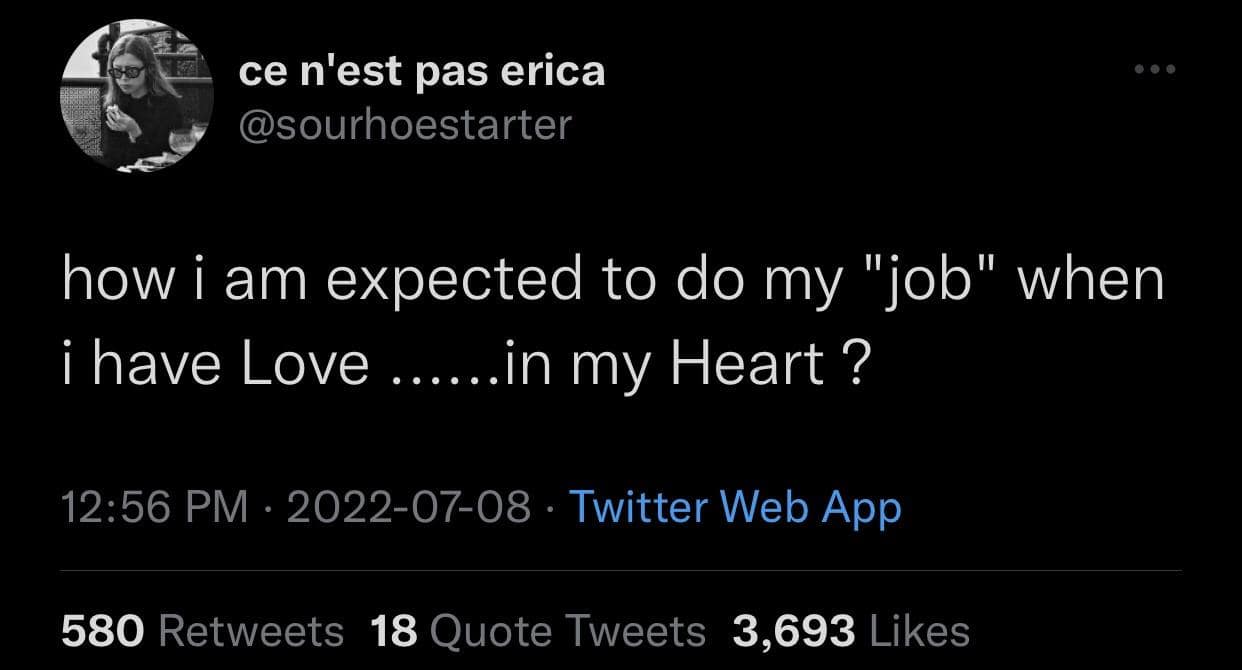Click the 12:56 PM timestamp

point(154,507)
